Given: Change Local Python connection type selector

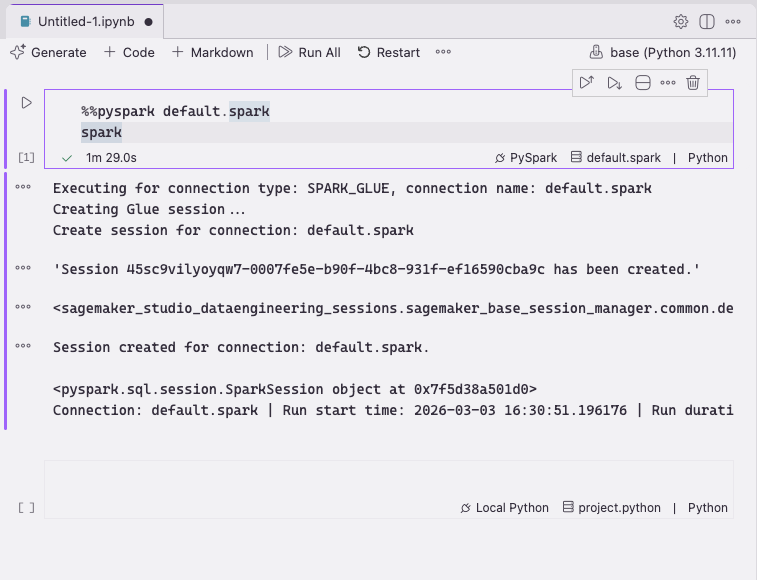Looking at the screenshot, I should (x=505, y=508).
